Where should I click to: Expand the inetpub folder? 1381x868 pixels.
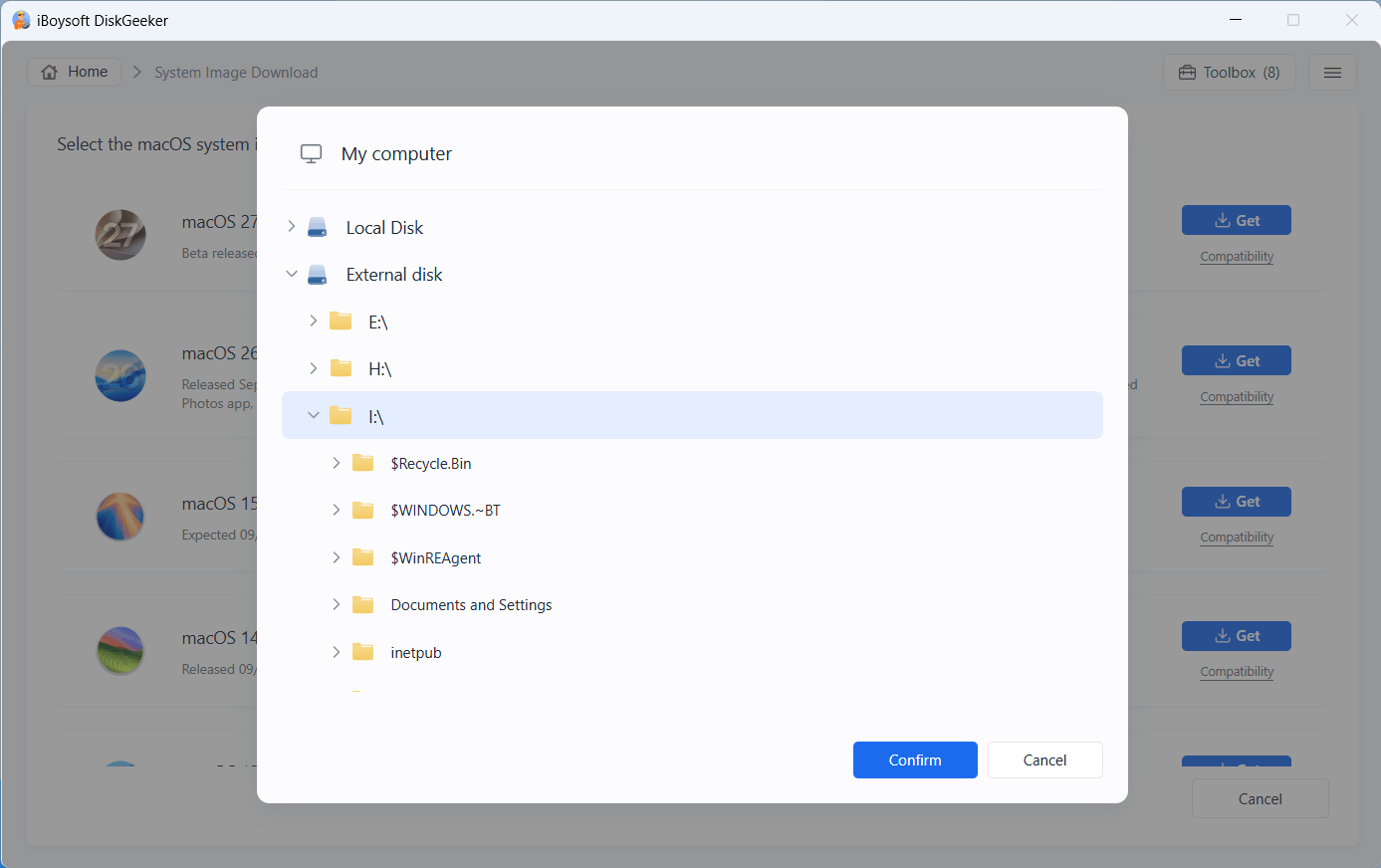[x=337, y=652]
